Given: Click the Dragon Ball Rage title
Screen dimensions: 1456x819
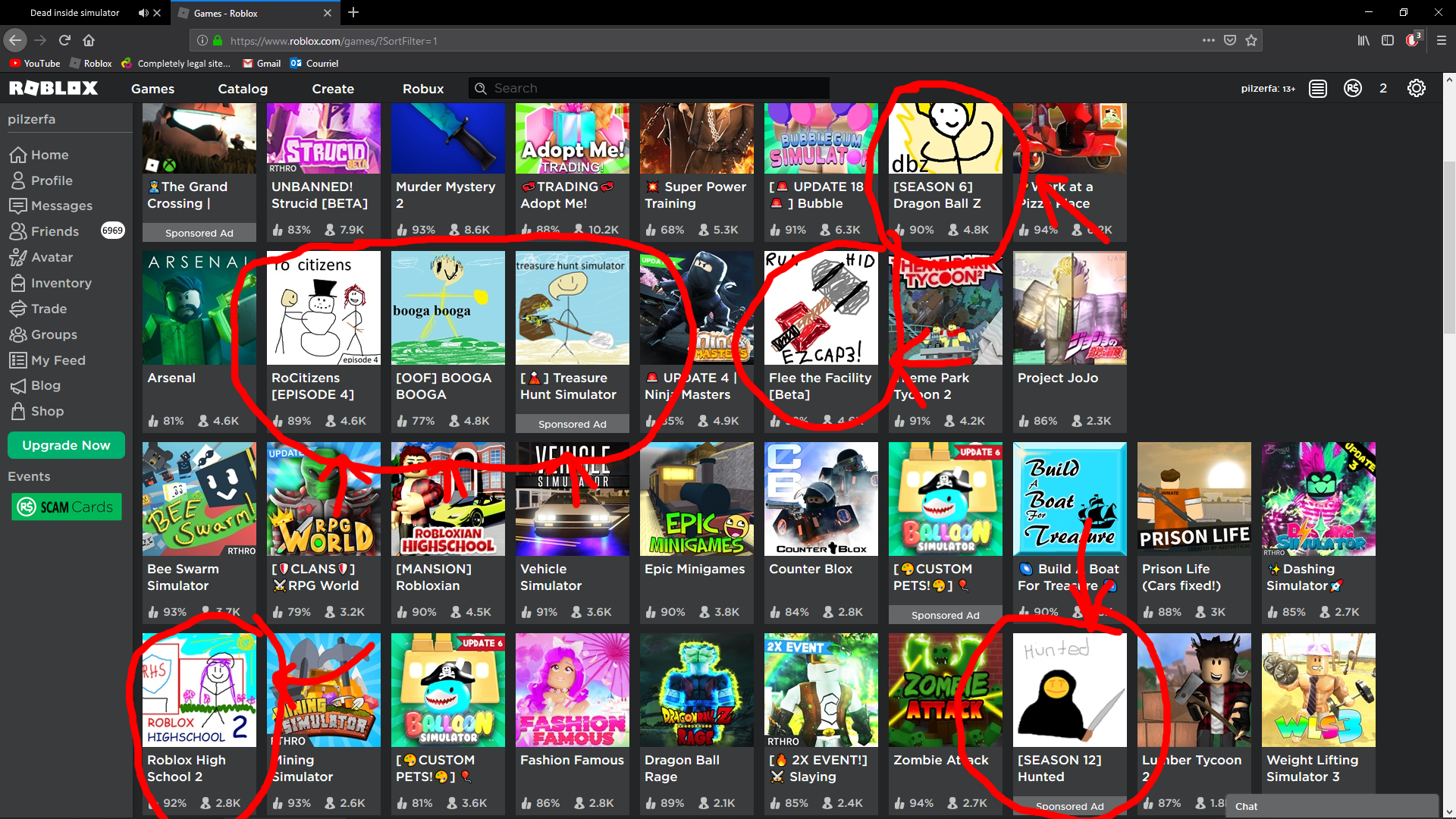Looking at the screenshot, I should coord(682,768).
